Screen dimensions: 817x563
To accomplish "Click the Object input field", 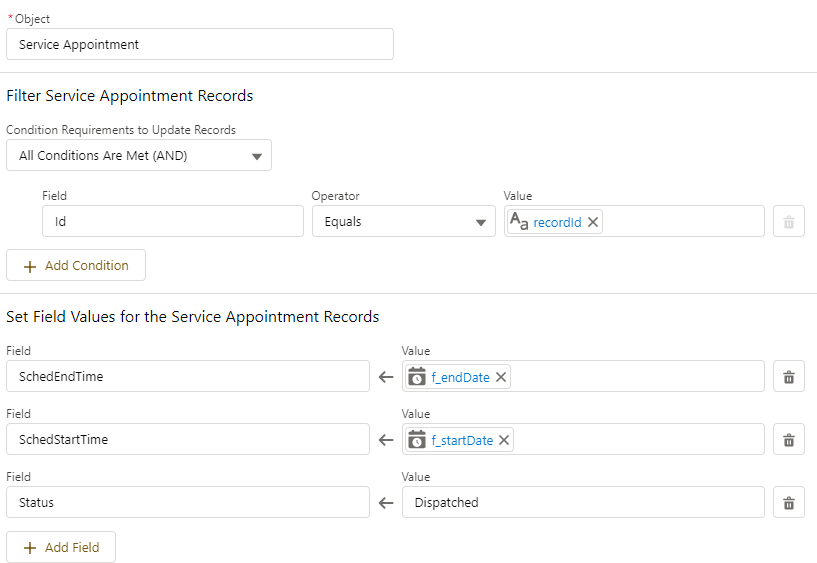I will [x=200, y=44].
